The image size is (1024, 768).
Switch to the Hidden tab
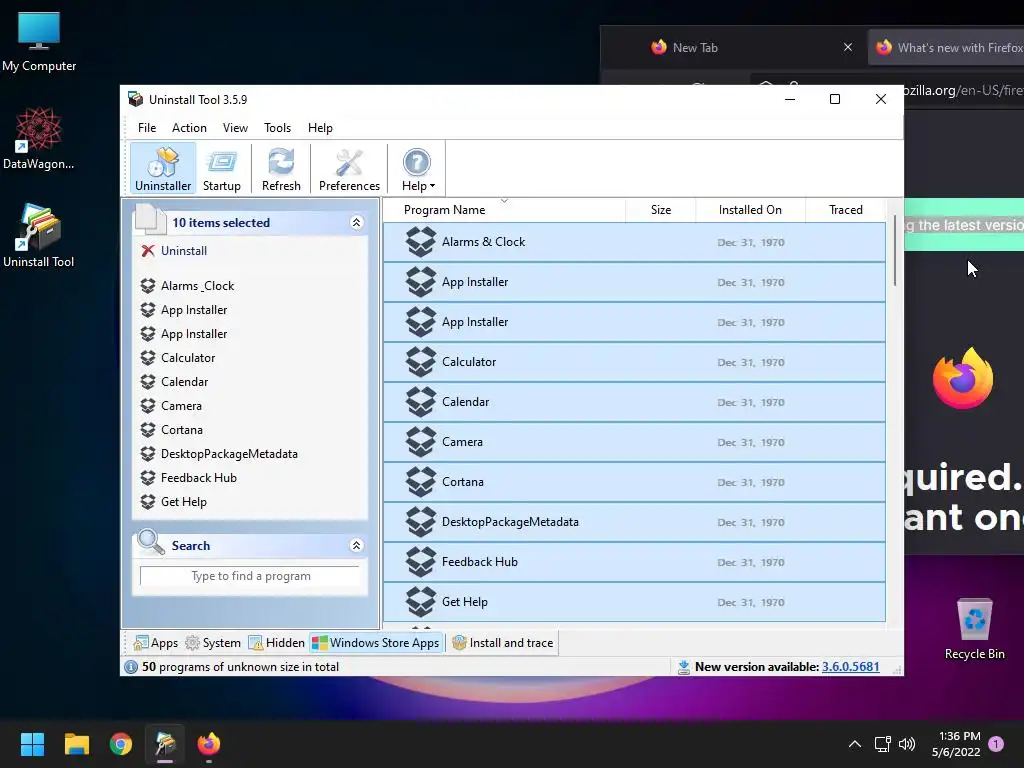[276, 643]
